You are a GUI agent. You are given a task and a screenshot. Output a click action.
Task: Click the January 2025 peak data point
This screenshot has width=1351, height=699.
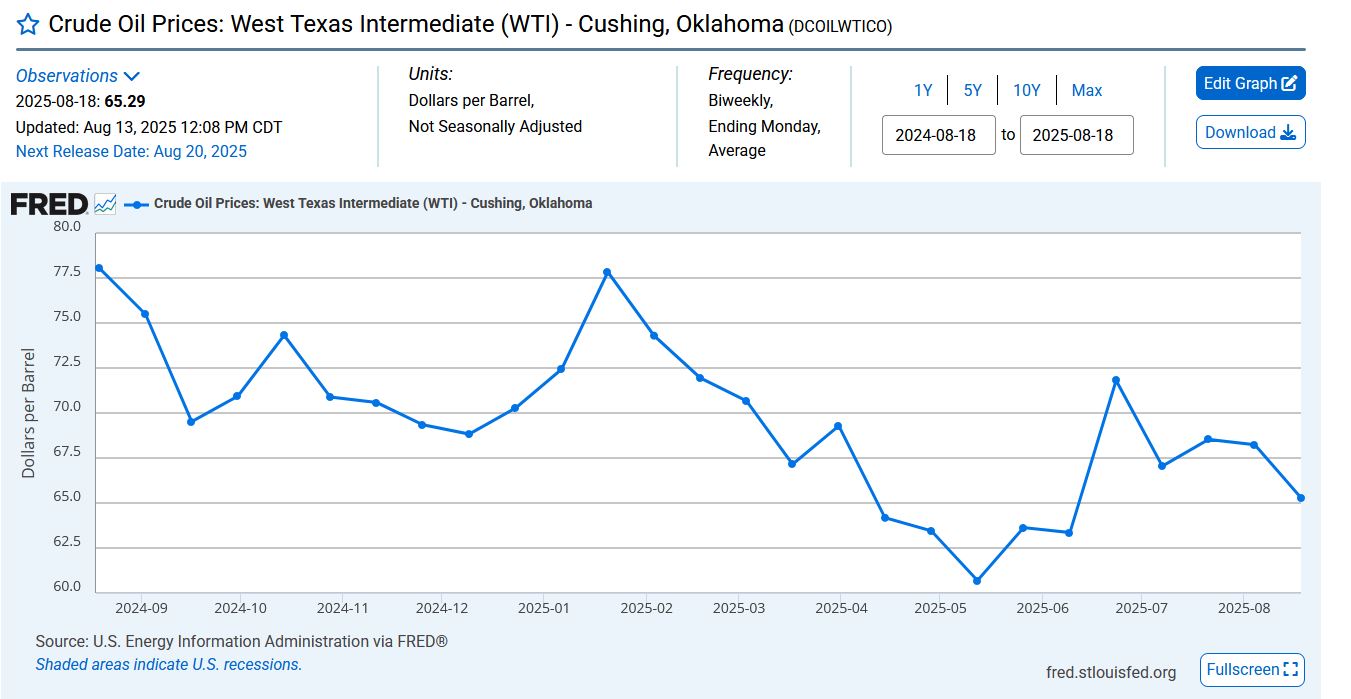607,272
